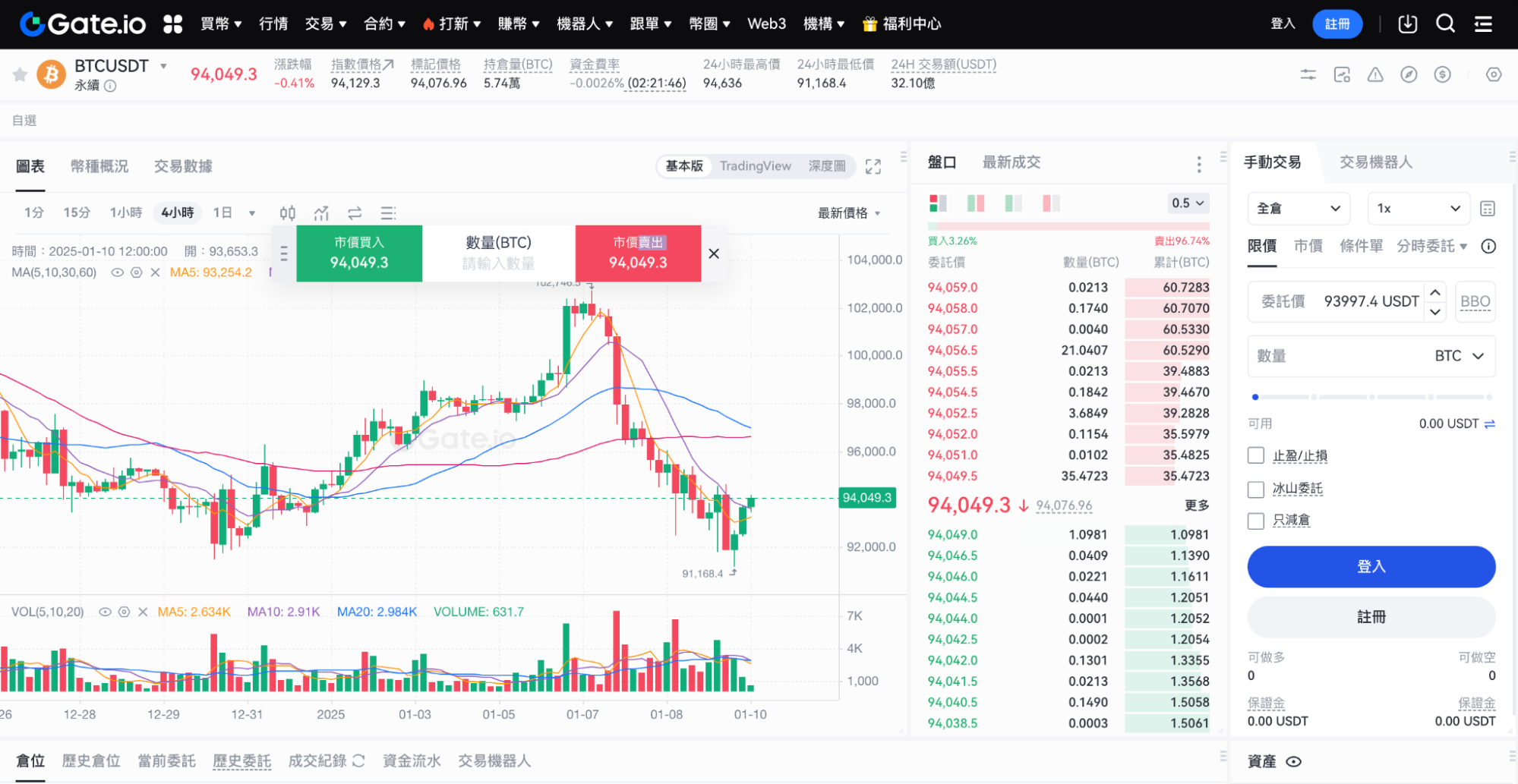Open the 0.5 order book precision dropdown
Image resolution: width=1518 pixels, height=784 pixels.
(x=1188, y=203)
